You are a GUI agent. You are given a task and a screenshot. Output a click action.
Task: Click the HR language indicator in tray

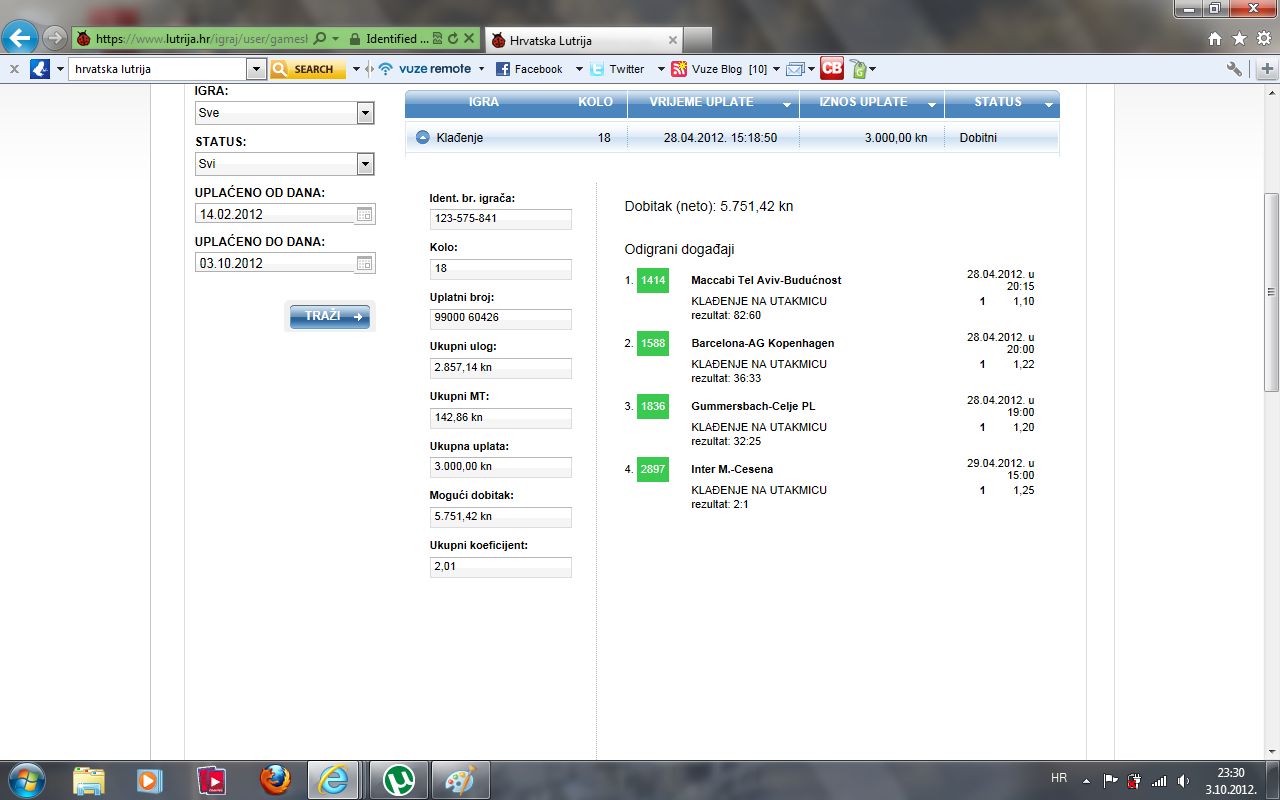click(1059, 777)
